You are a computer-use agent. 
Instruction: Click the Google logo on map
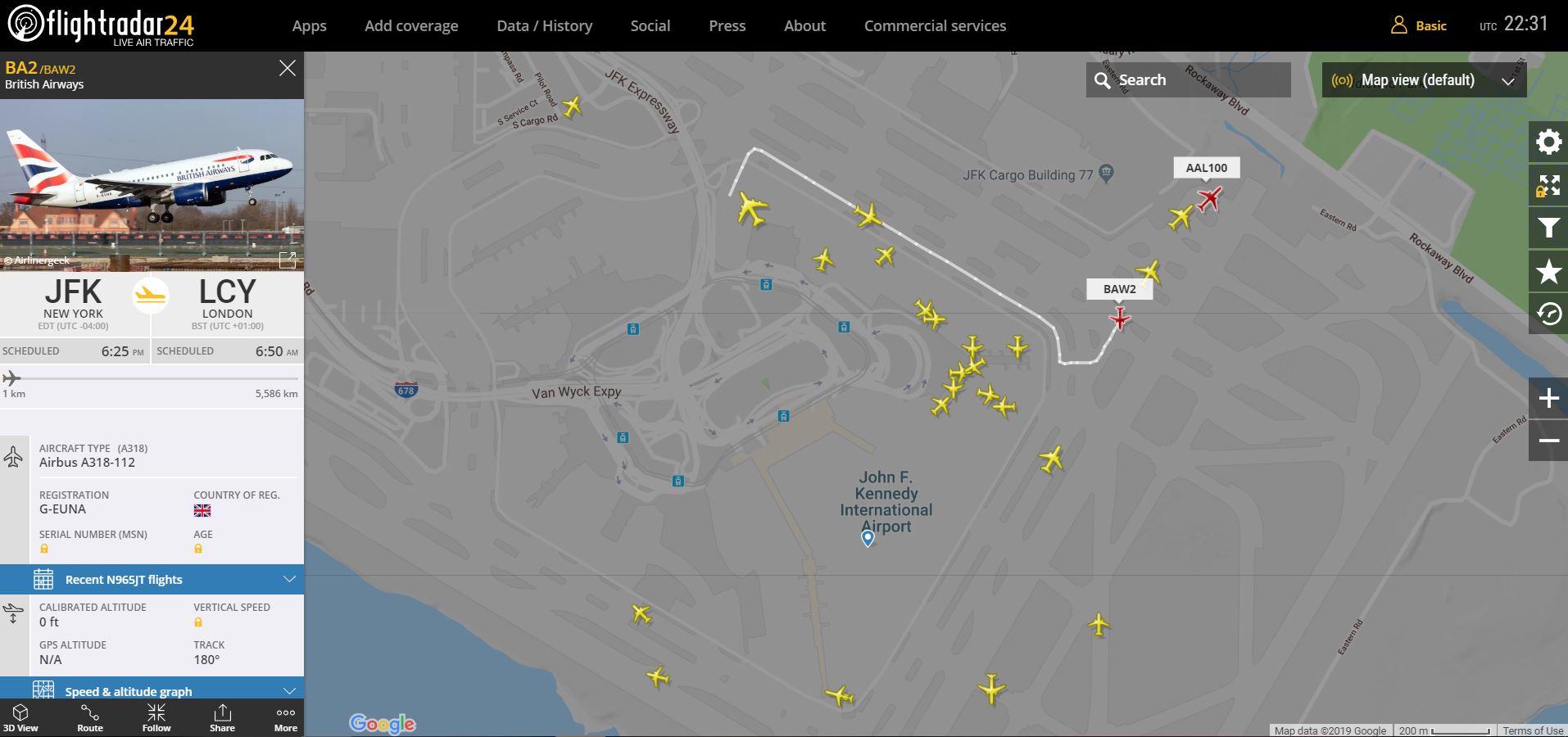[383, 724]
